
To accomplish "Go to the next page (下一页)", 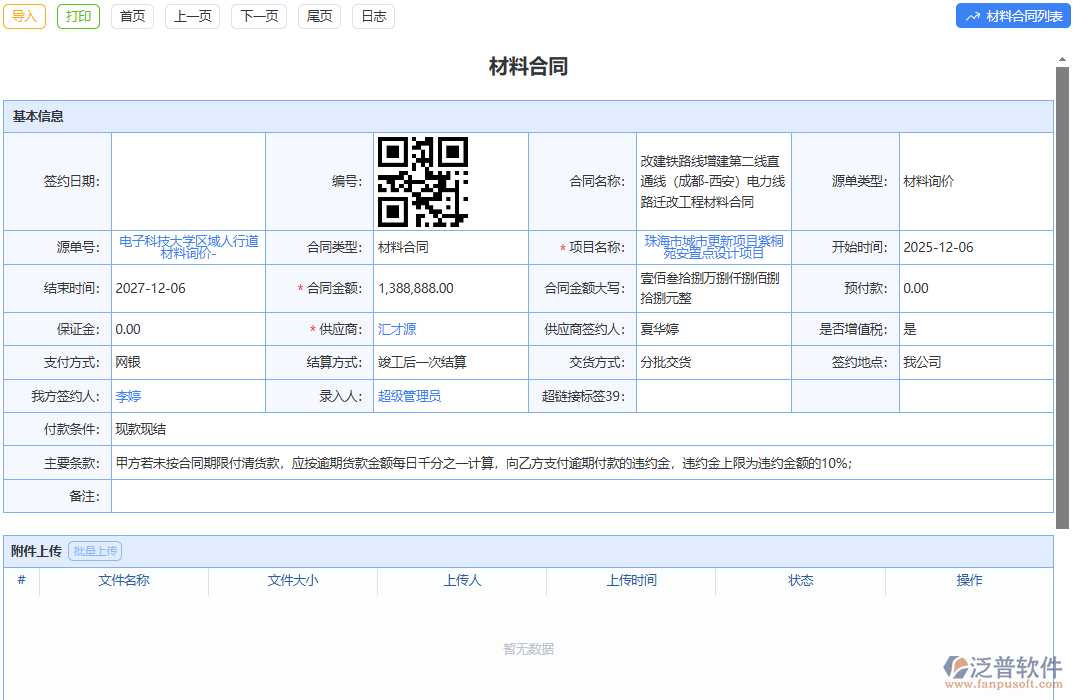I will (x=258, y=16).
